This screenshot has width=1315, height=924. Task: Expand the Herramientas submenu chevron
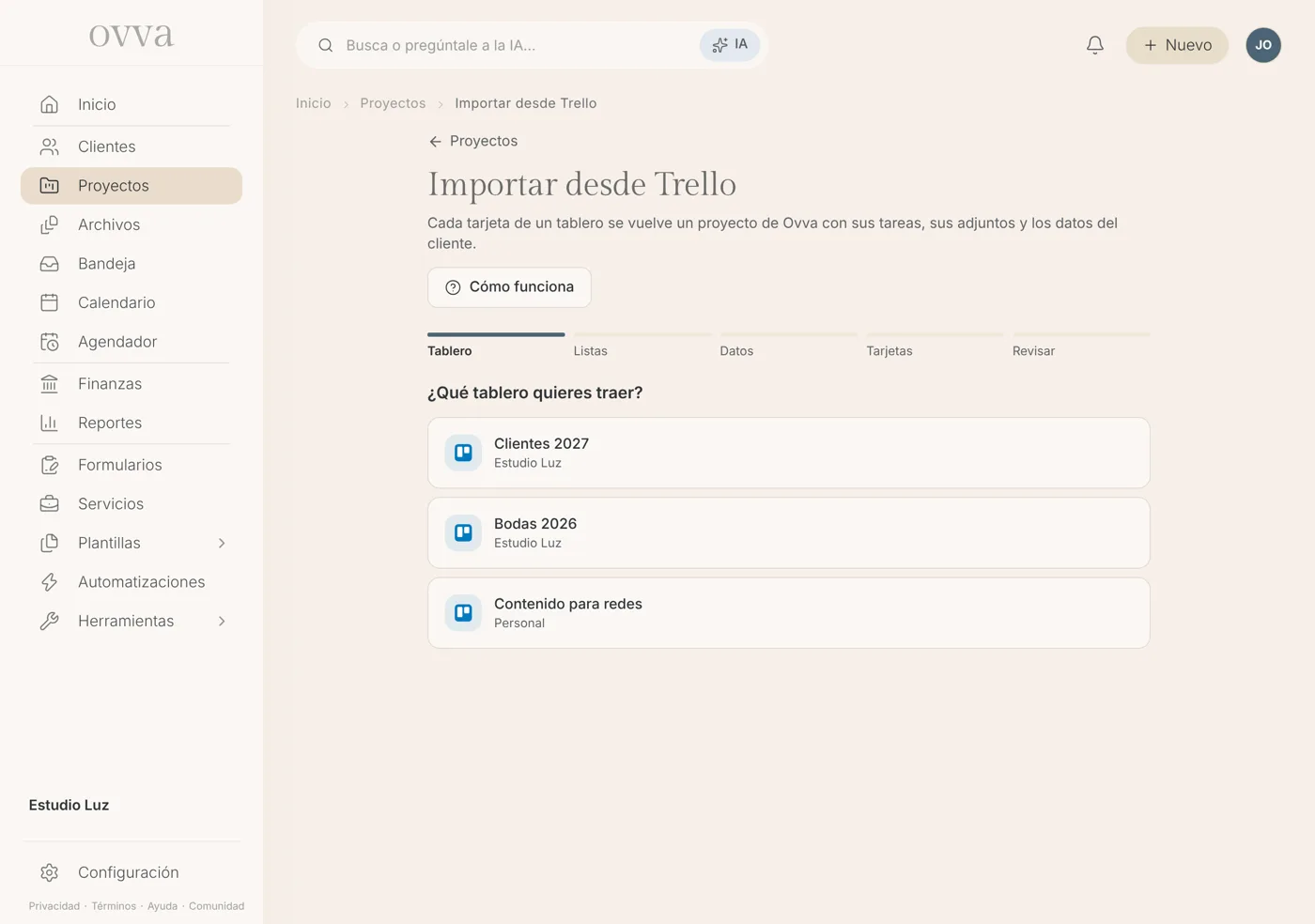(x=222, y=621)
